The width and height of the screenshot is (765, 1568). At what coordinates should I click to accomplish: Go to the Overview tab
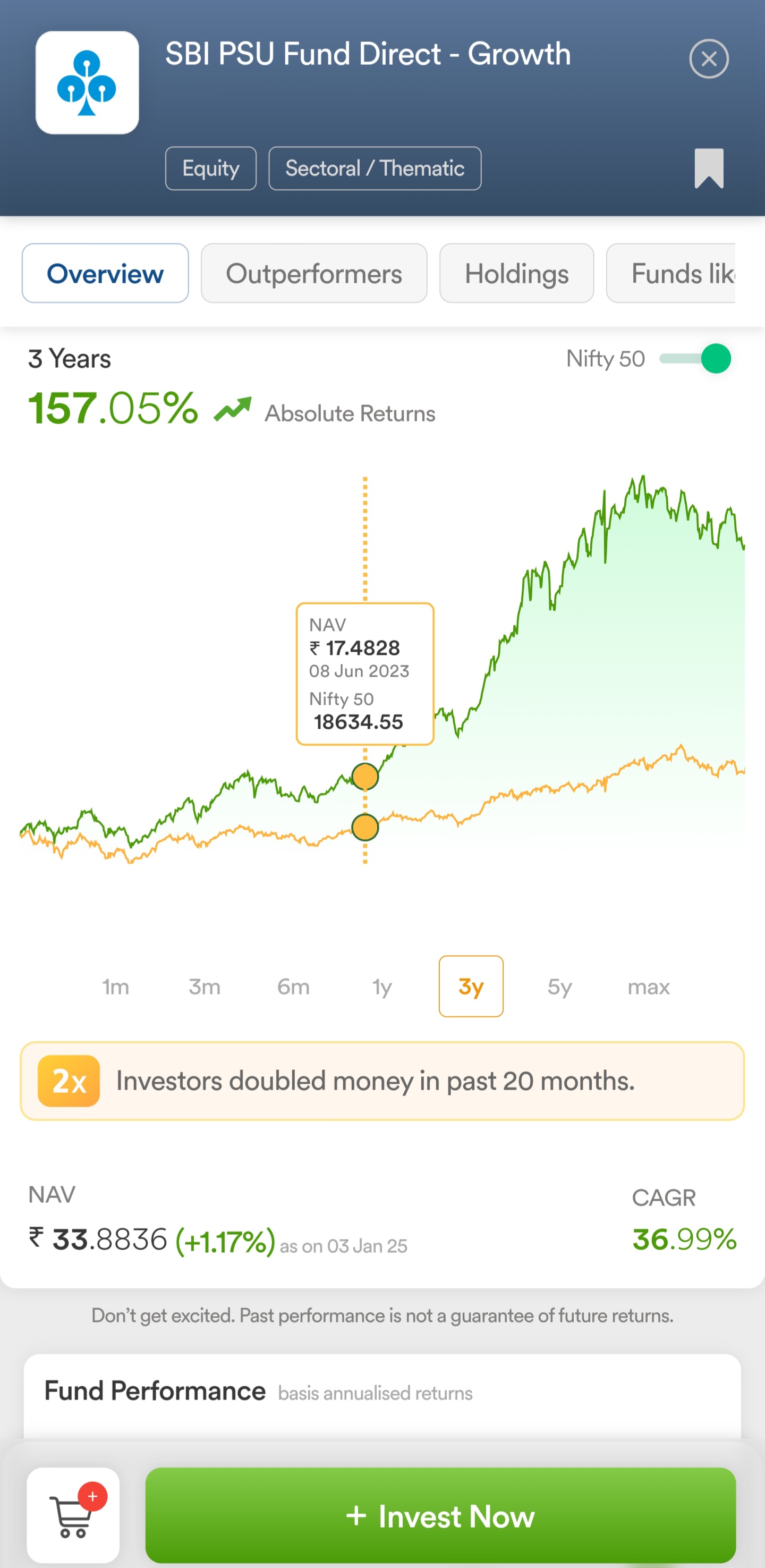point(105,273)
